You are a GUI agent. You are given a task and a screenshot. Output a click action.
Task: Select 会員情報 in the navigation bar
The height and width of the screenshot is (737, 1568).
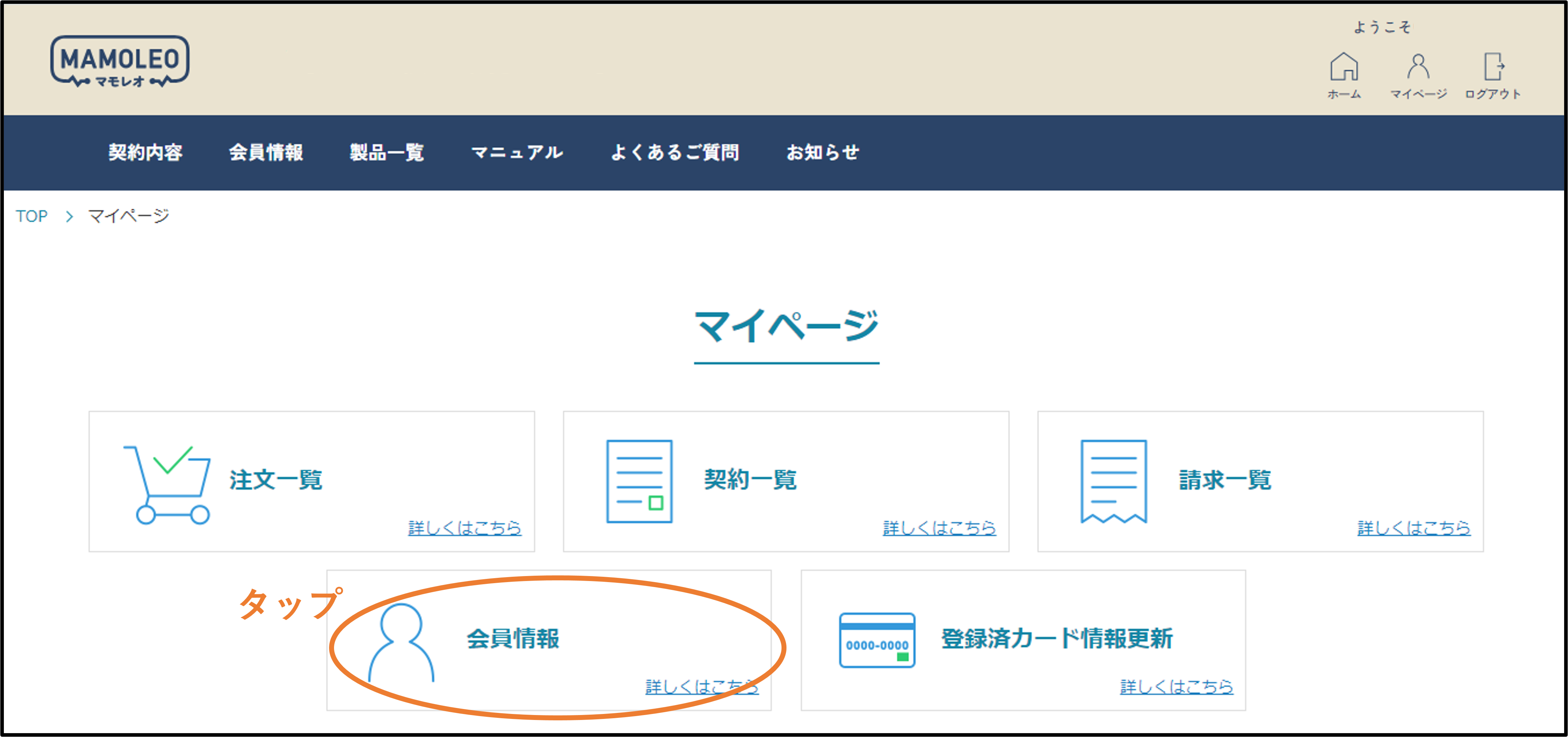click(x=266, y=152)
